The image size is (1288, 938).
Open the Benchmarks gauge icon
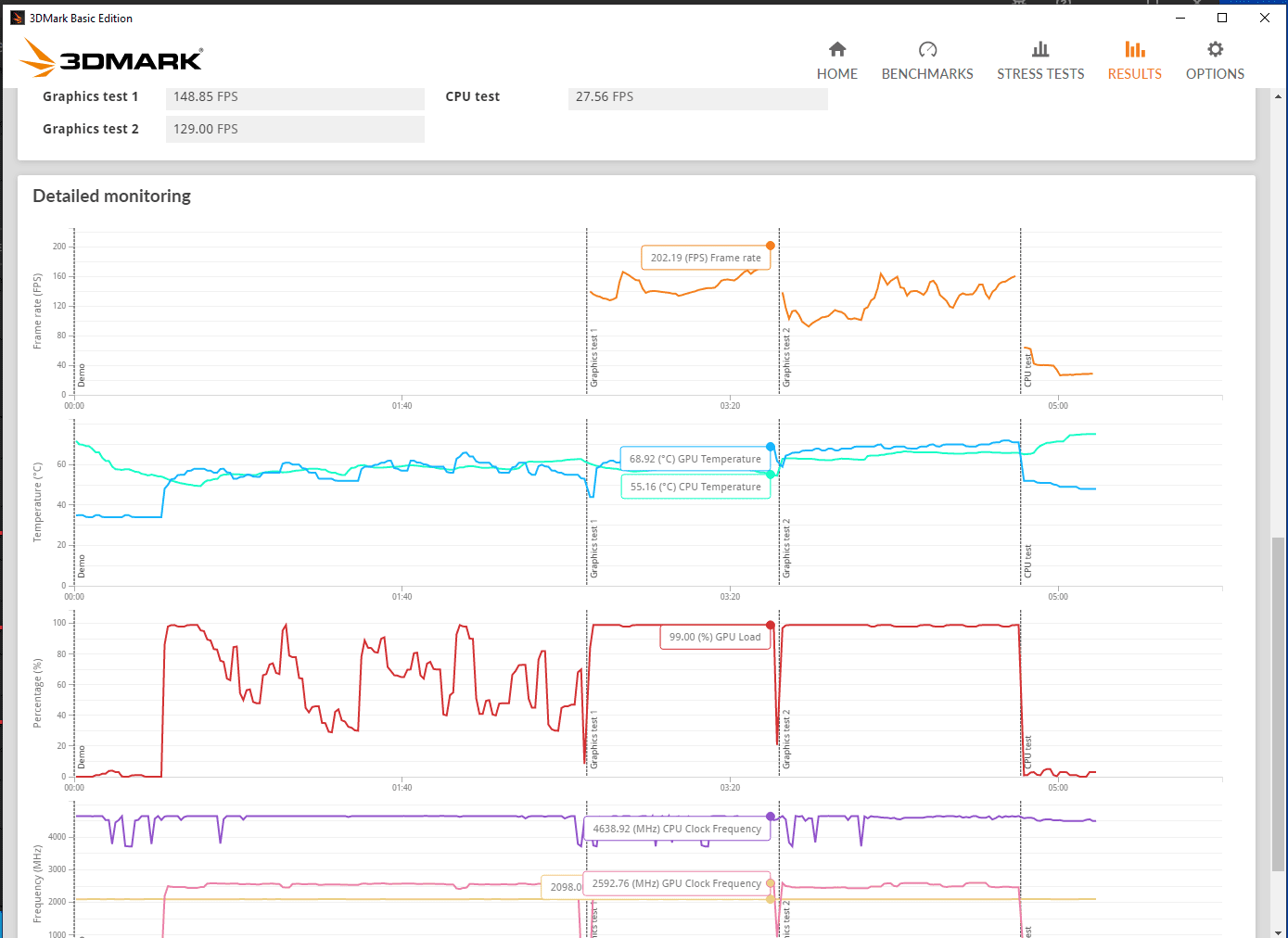(x=927, y=49)
